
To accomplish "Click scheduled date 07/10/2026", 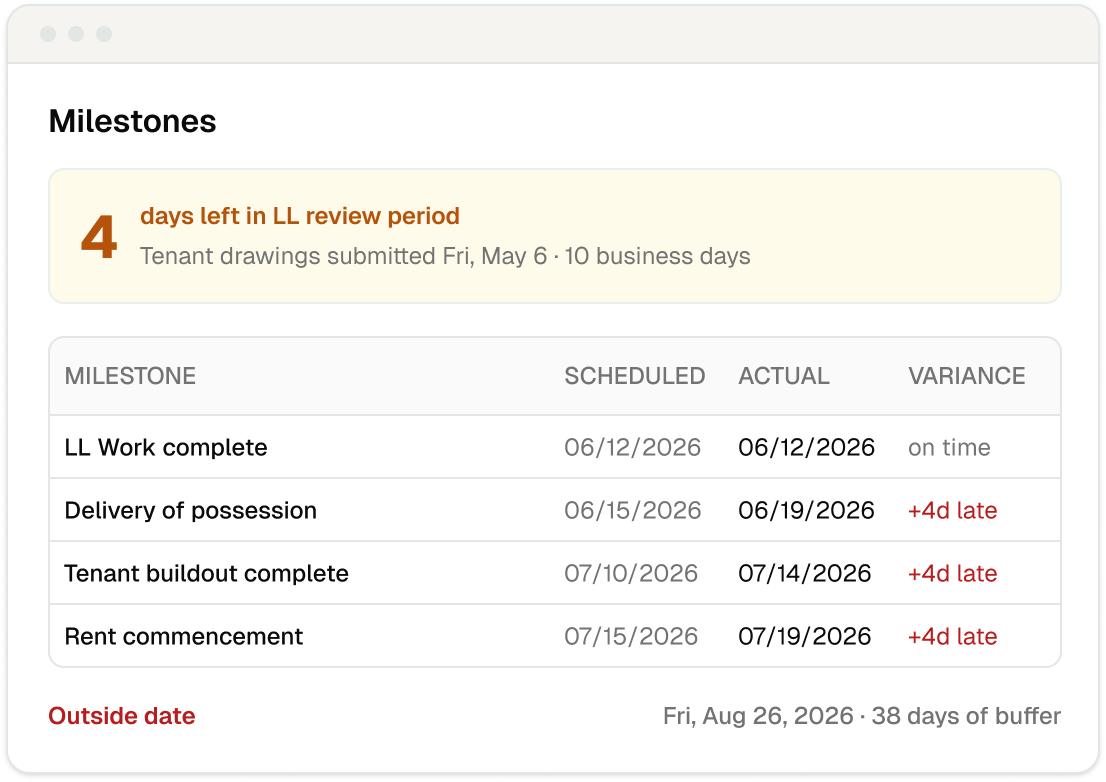I will pos(631,573).
